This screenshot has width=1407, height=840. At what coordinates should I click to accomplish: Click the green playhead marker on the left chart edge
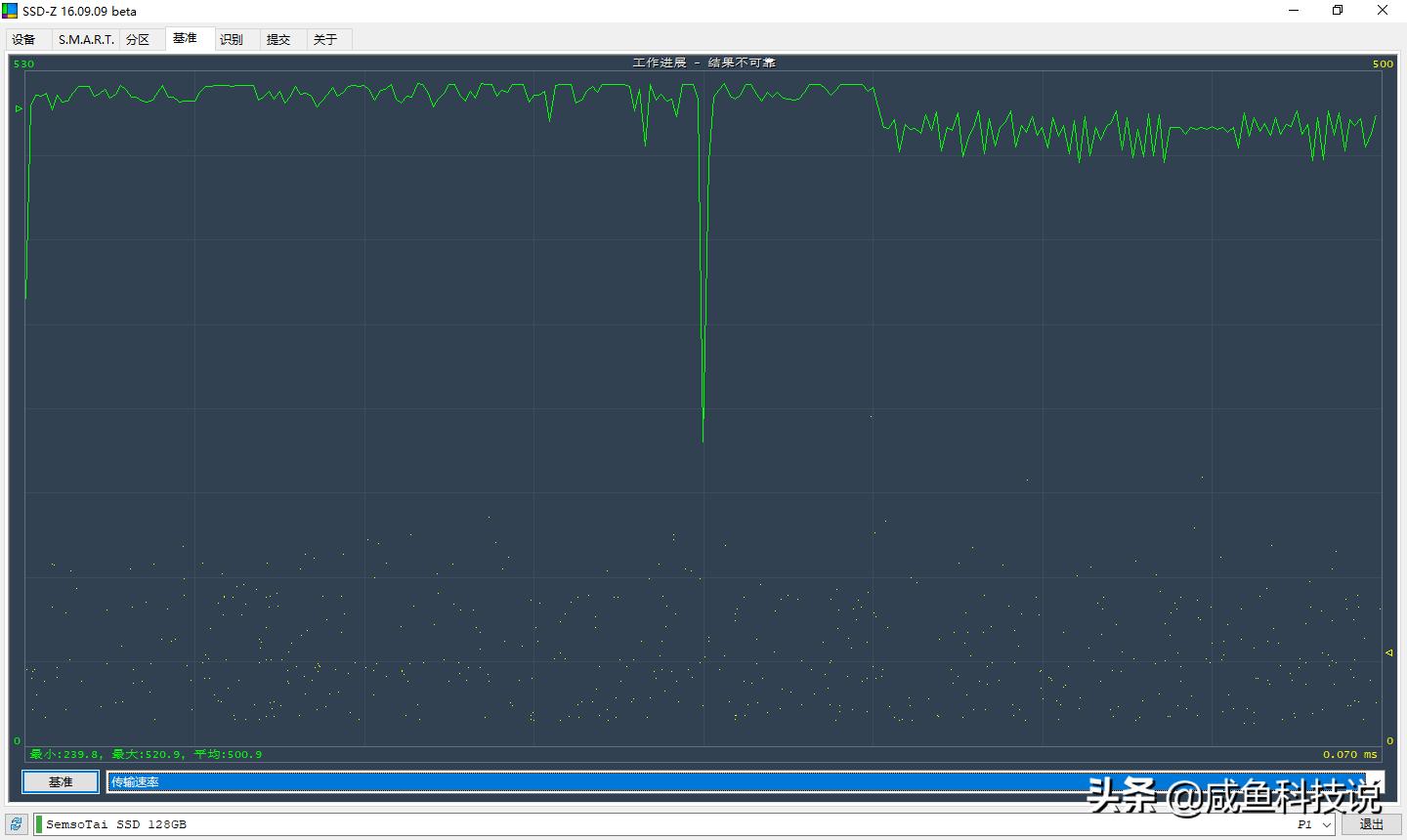[x=18, y=109]
